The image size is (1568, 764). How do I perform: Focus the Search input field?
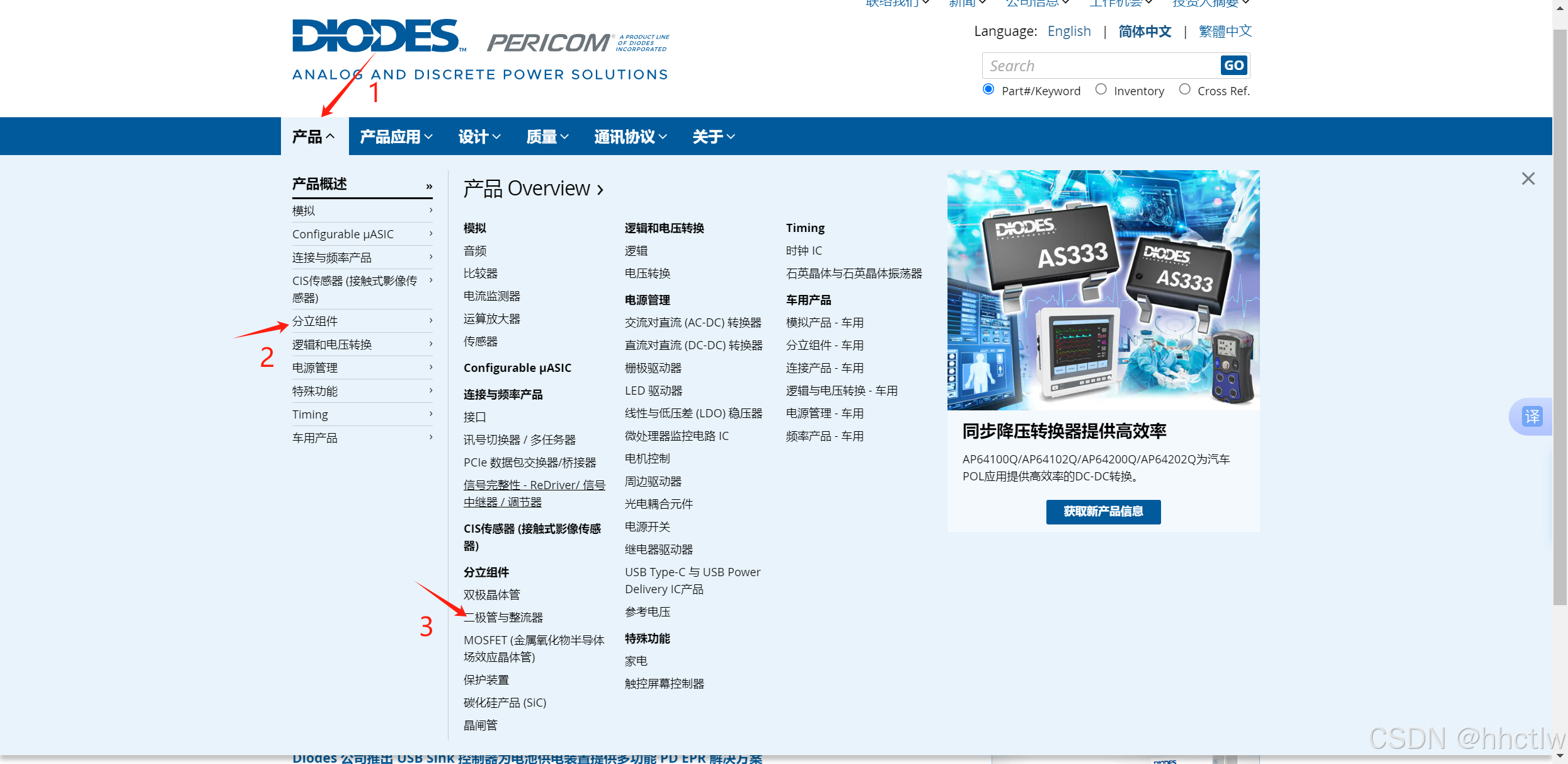(x=1101, y=66)
